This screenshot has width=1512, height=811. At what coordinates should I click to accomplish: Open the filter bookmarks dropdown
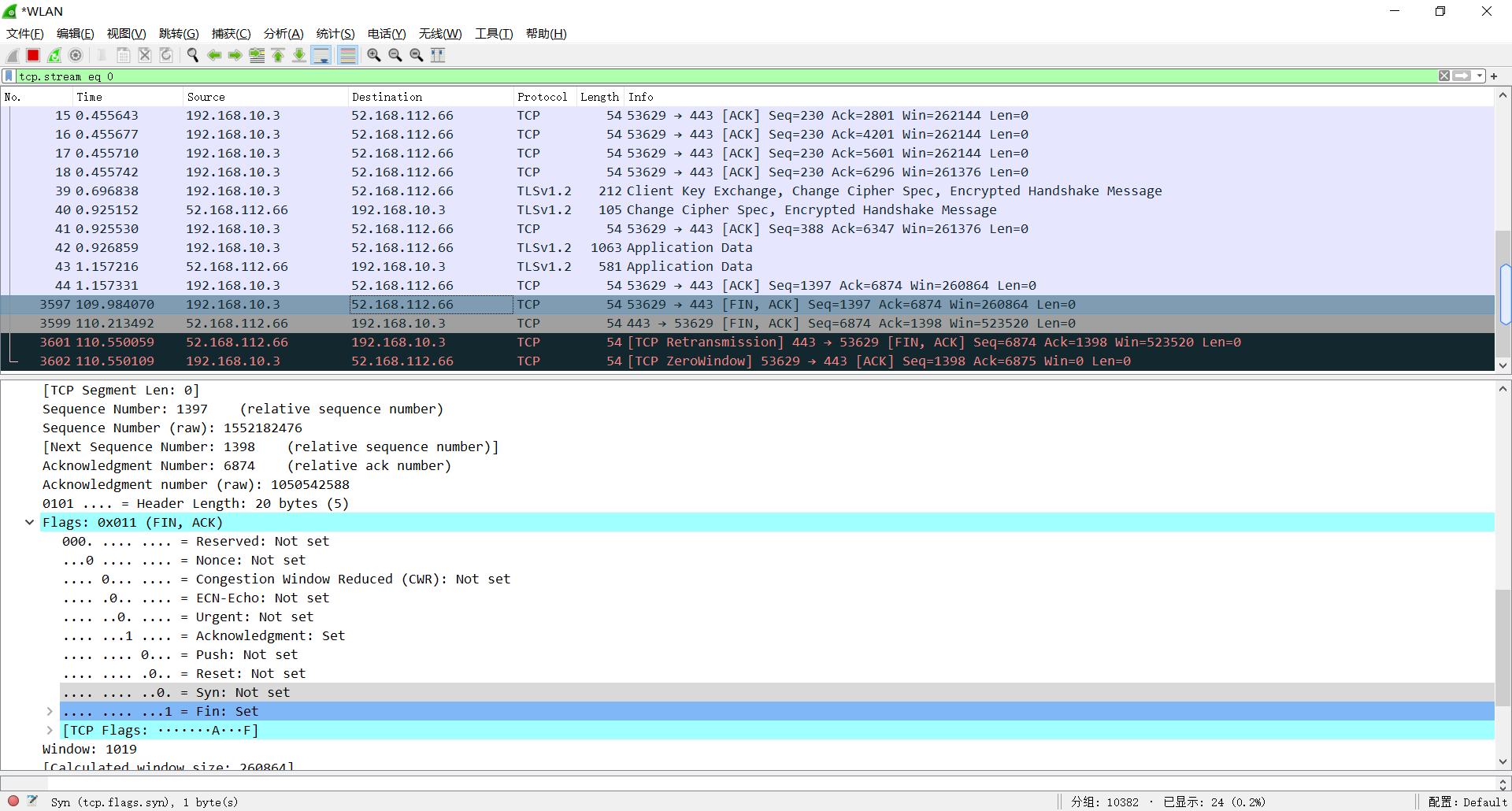tap(8, 76)
